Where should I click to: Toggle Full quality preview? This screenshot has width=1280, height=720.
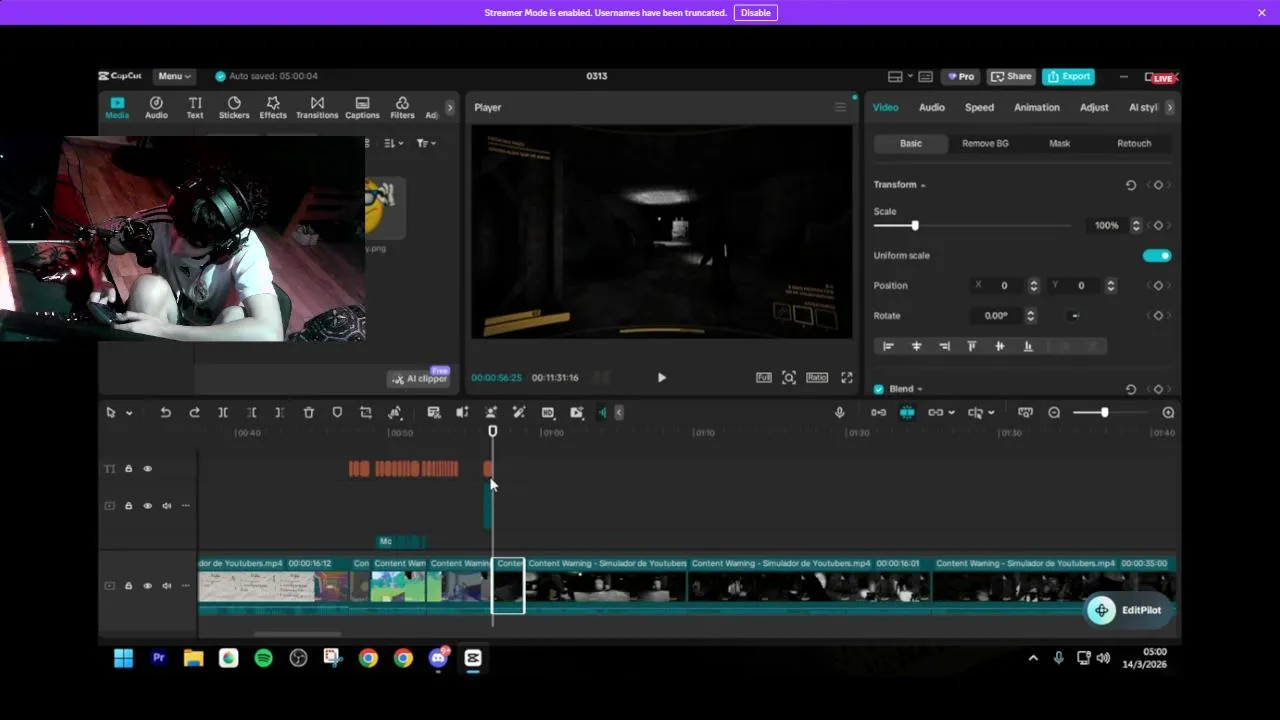pyautogui.click(x=764, y=378)
